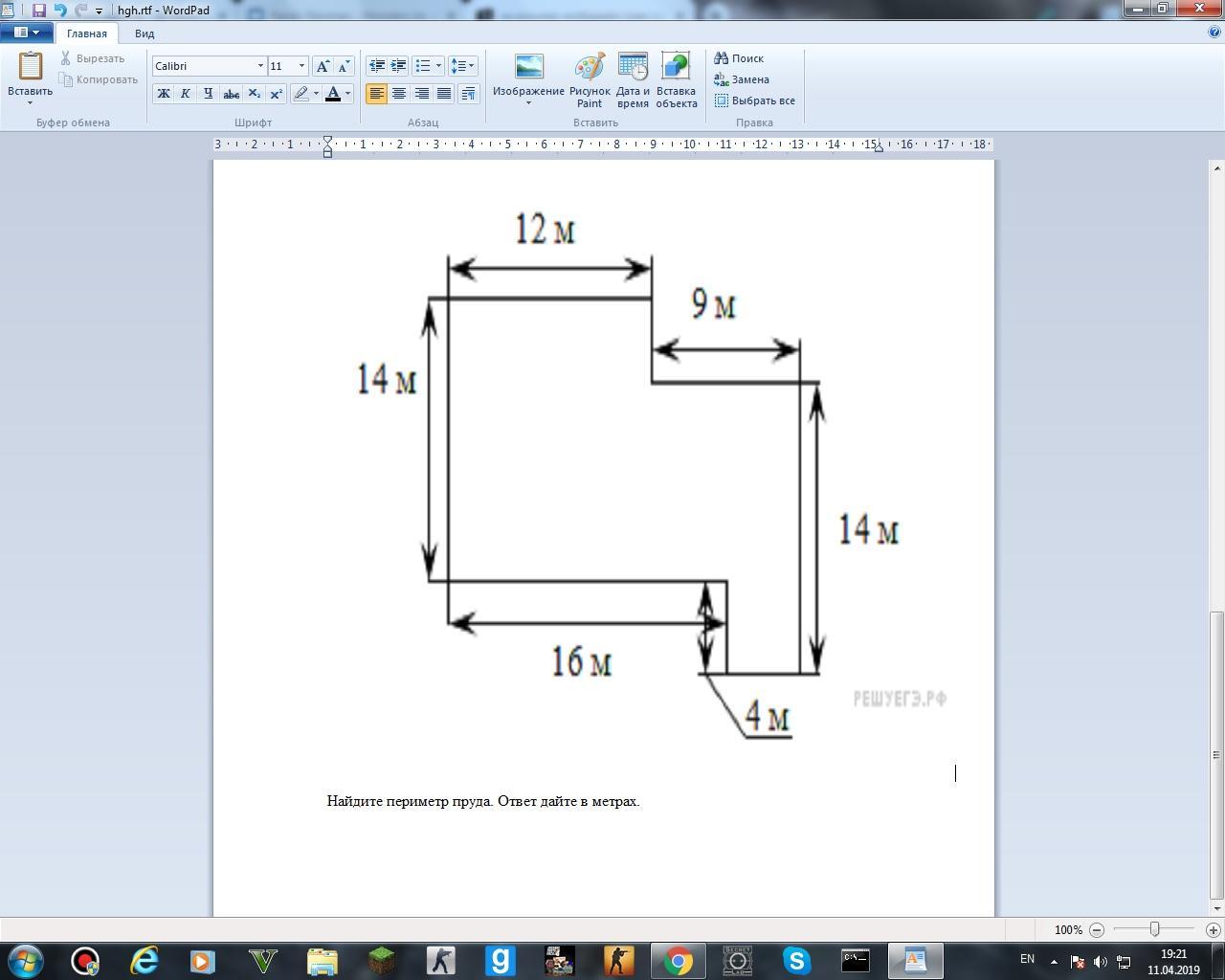
Task: Click the Вырезать cut command
Action: 100,58
